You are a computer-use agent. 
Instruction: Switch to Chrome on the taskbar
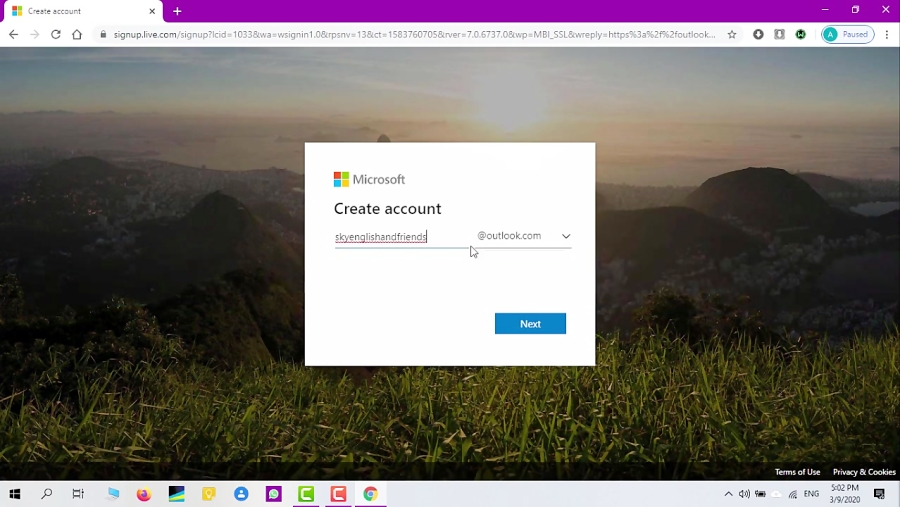(371, 494)
